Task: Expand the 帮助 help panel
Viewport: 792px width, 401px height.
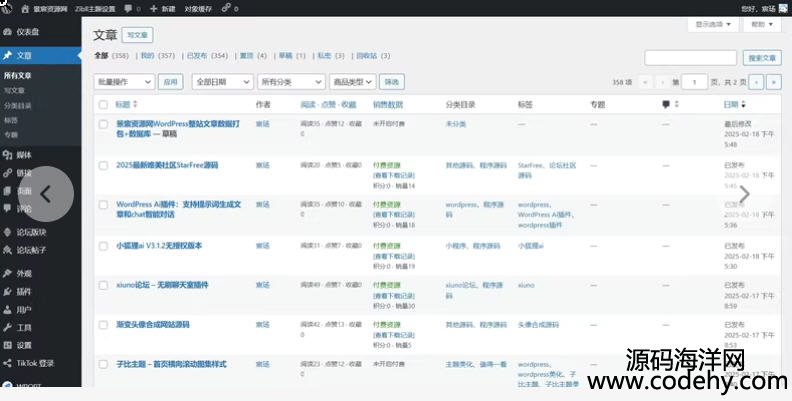Action: point(762,24)
